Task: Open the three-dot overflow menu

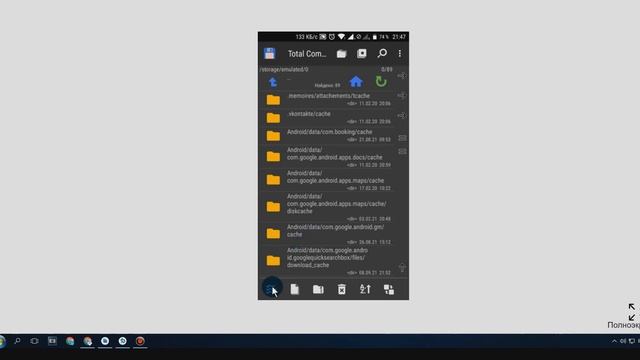Action: point(400,53)
